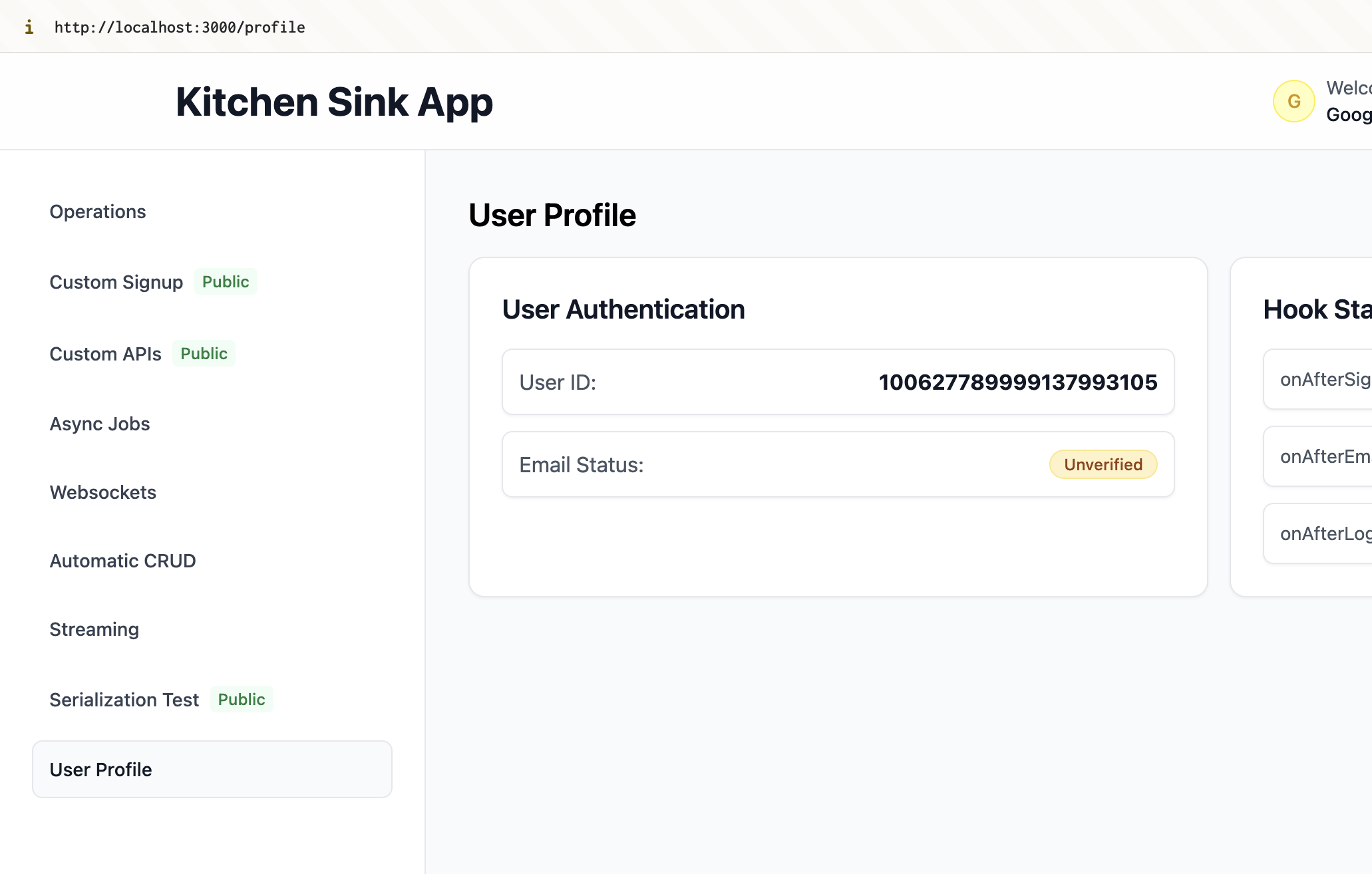
Task: Click the onAfterEm hook status card
Action: tap(1325, 456)
